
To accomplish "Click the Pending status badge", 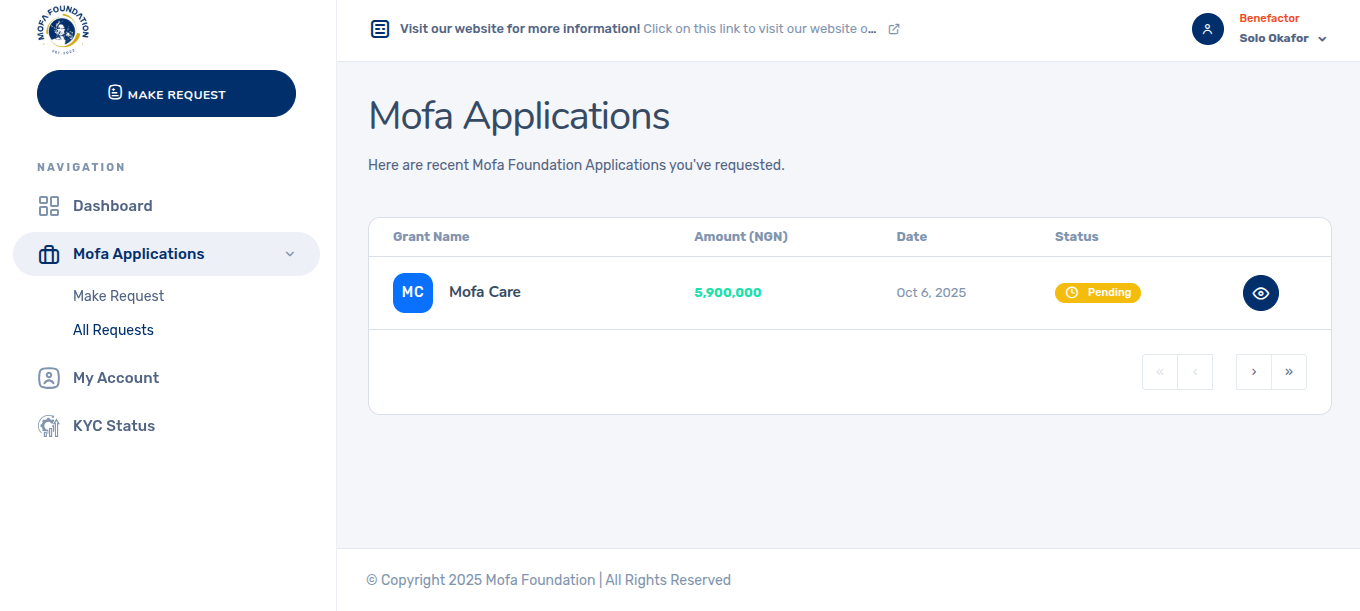I will [1098, 293].
